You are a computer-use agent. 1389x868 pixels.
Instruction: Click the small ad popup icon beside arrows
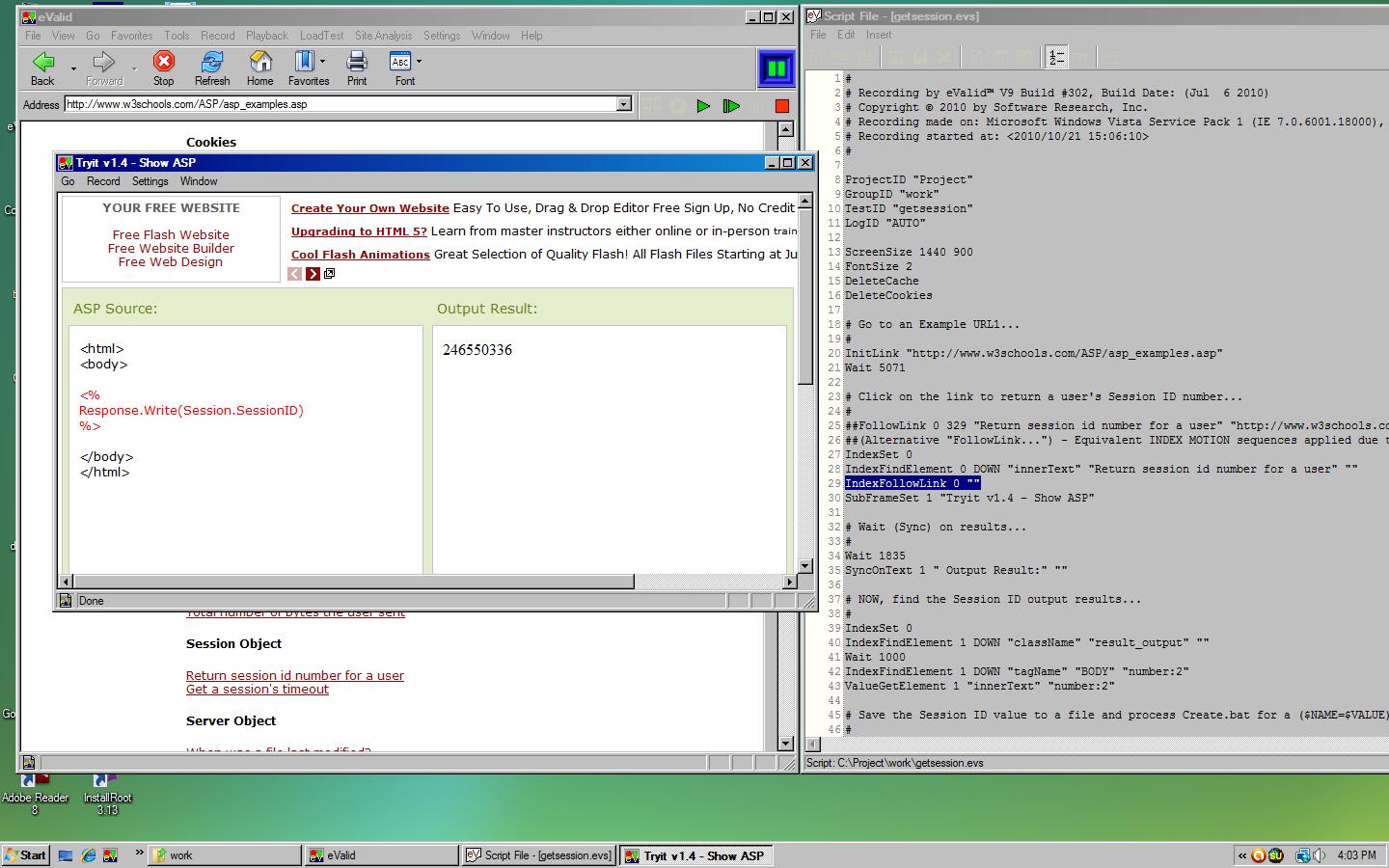(329, 274)
